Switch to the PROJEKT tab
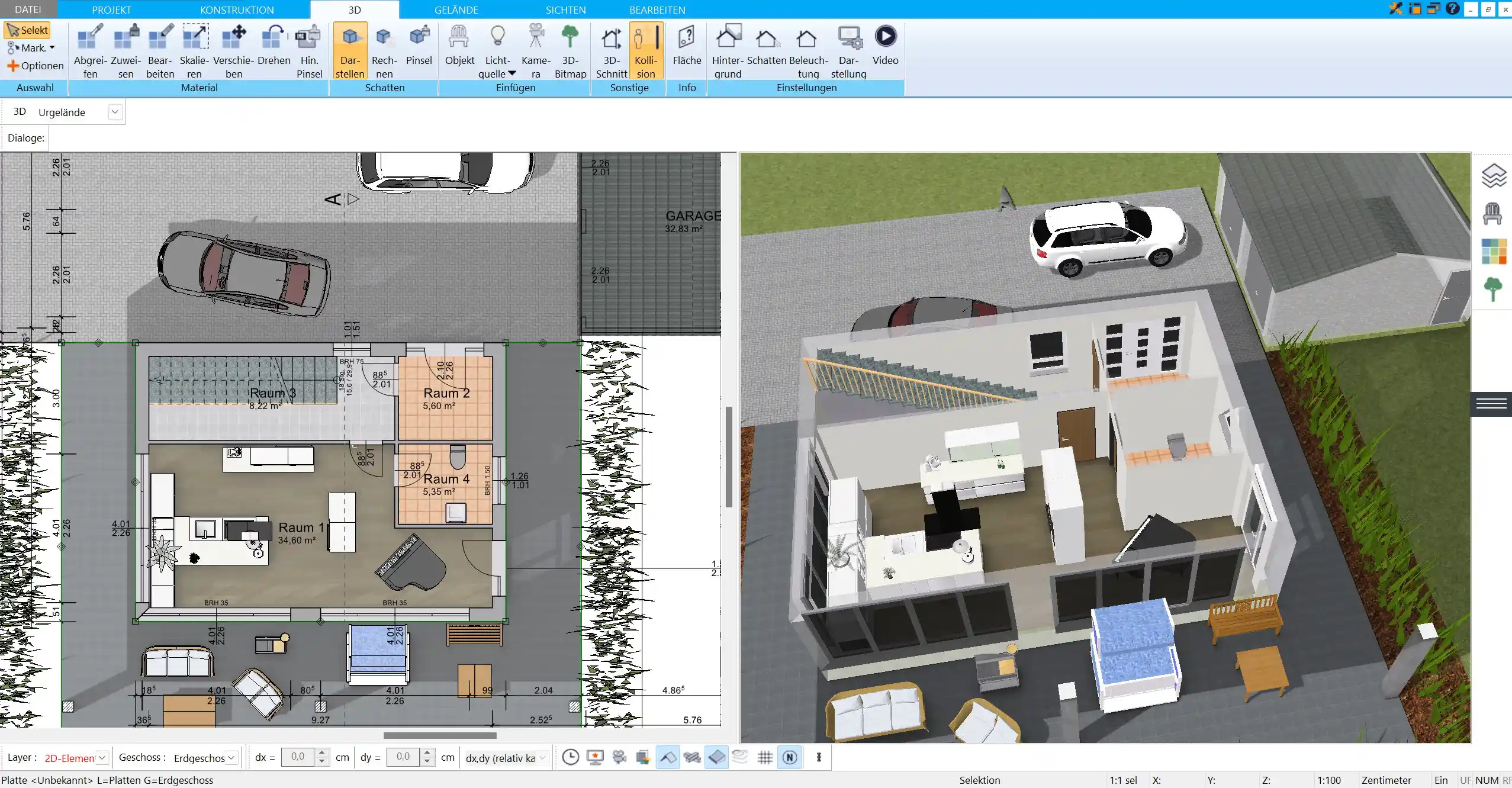Viewport: 1512px width, 788px height. point(111,9)
